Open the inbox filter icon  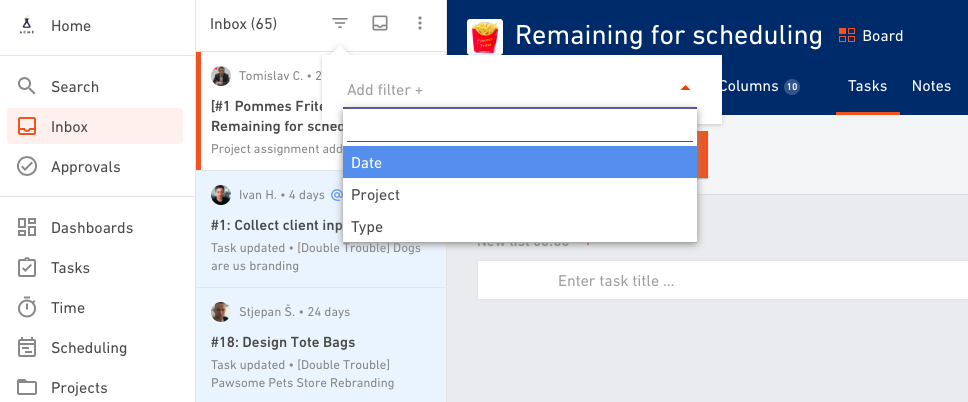click(340, 23)
